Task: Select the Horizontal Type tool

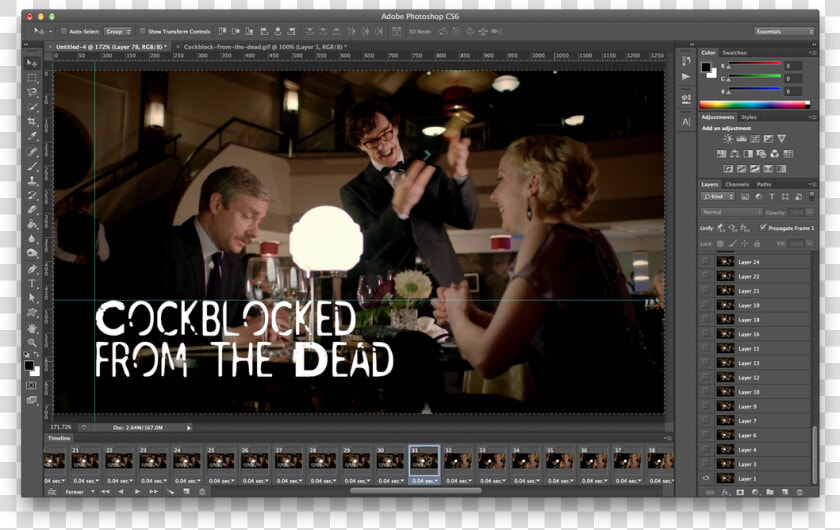Action: (32, 283)
